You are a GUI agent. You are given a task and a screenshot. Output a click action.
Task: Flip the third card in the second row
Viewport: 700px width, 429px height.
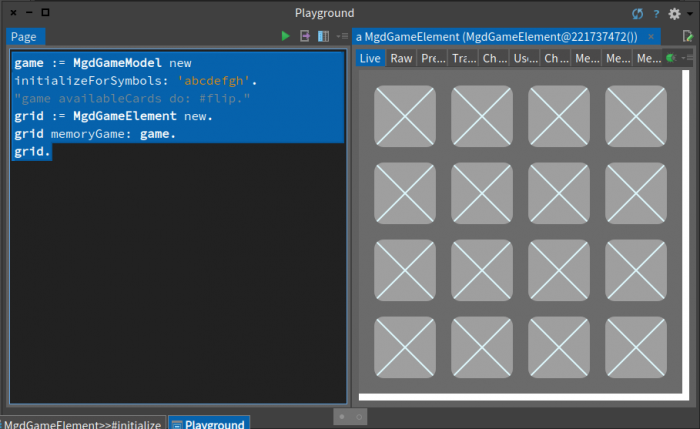(x=559, y=193)
